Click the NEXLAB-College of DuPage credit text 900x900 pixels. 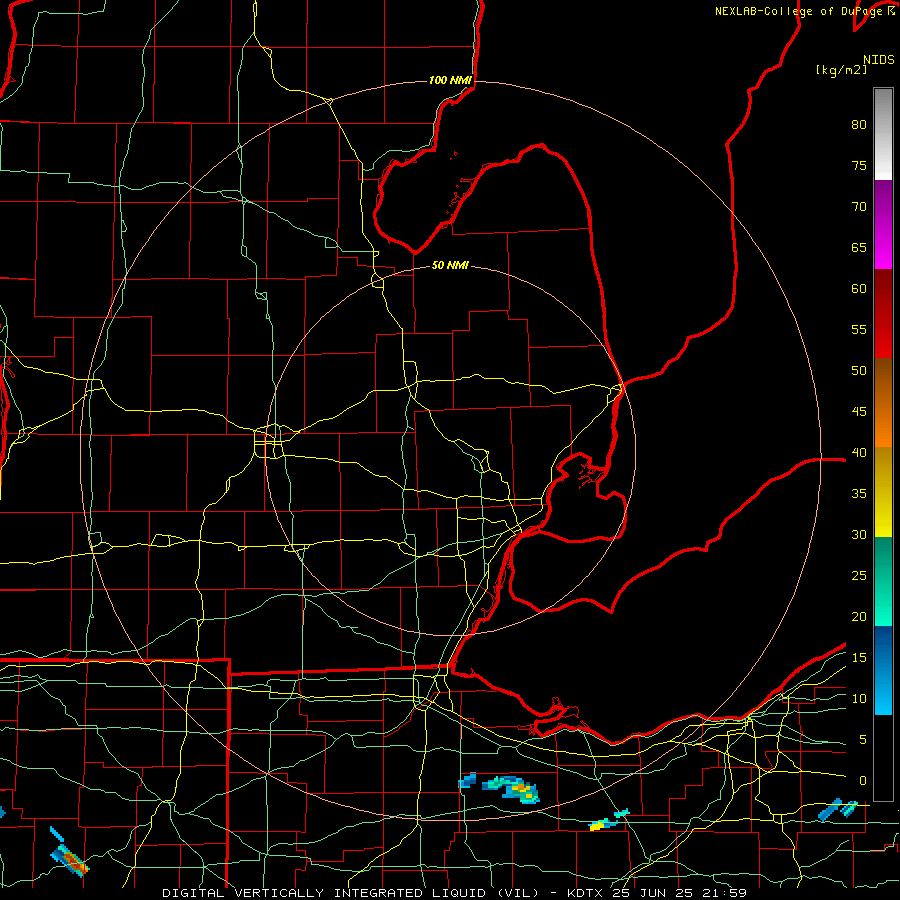click(x=798, y=11)
